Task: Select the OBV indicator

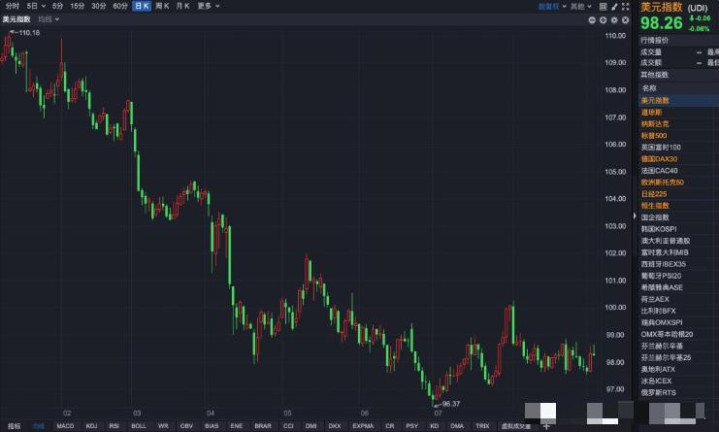Action: click(x=186, y=426)
